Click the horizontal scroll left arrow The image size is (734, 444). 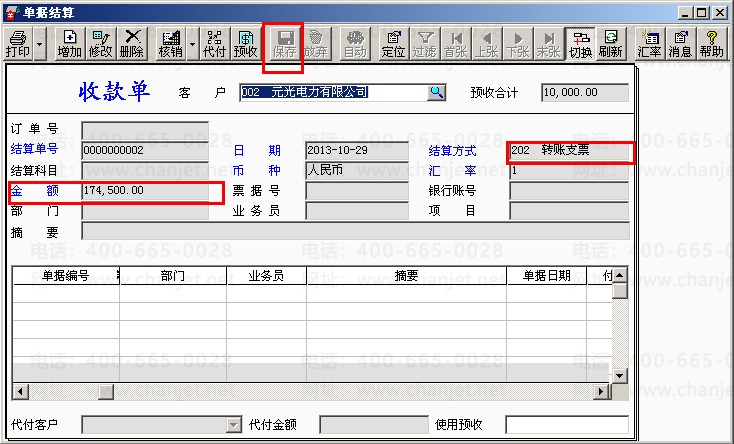point(20,392)
